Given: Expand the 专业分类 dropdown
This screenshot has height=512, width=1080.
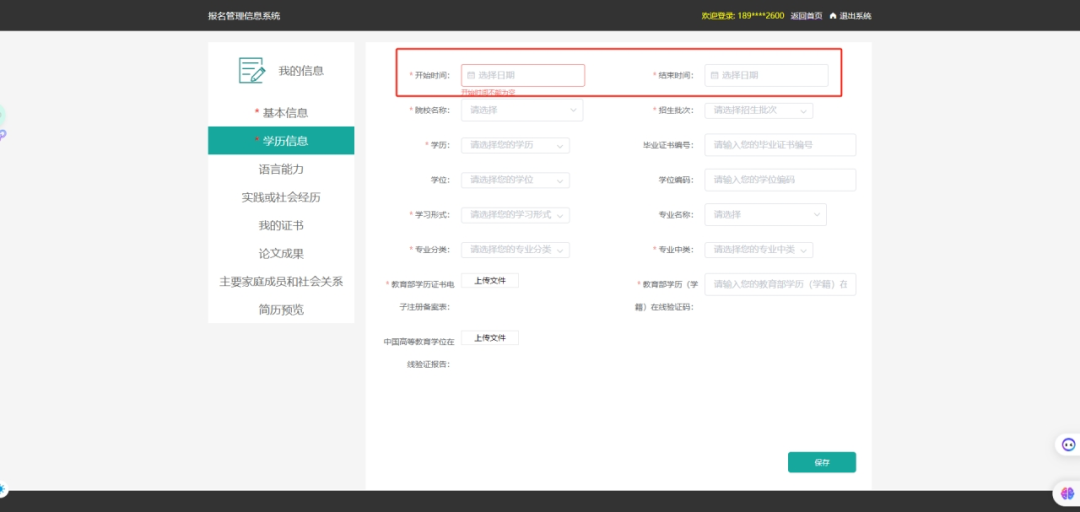Looking at the screenshot, I should pyautogui.click(x=515, y=249).
